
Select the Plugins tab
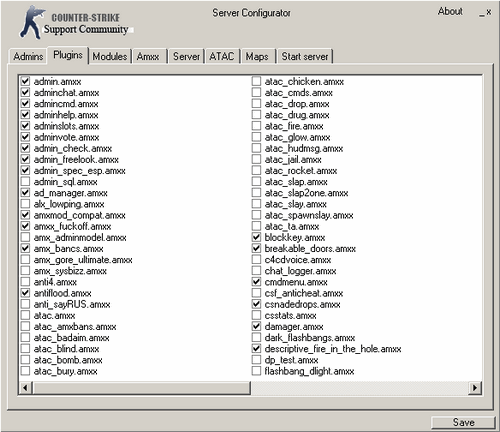(68, 55)
